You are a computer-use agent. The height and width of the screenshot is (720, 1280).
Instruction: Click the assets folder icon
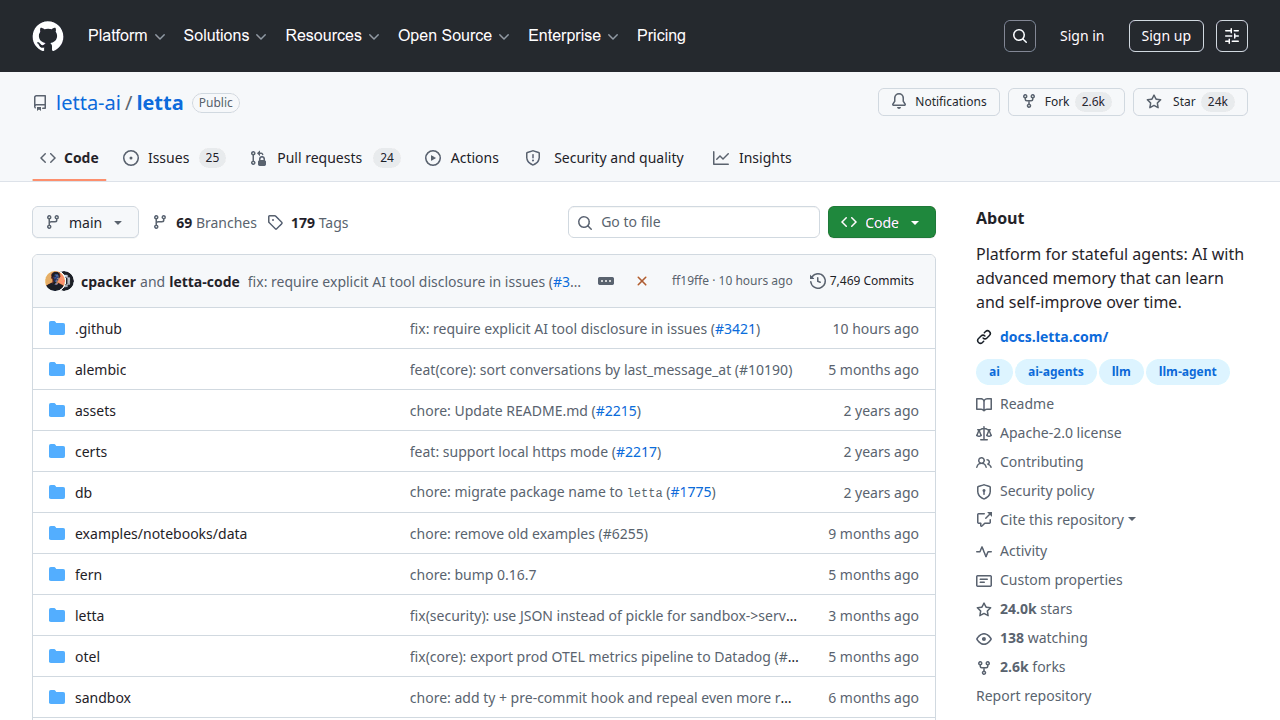(57, 411)
